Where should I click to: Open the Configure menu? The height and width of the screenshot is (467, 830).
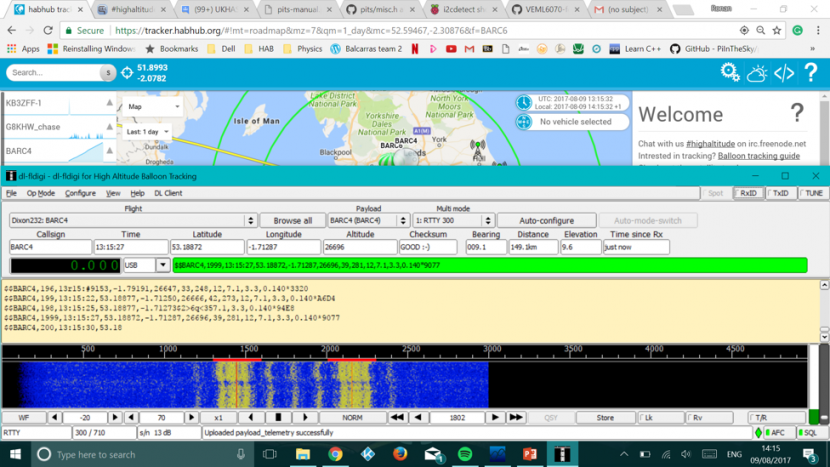point(80,193)
